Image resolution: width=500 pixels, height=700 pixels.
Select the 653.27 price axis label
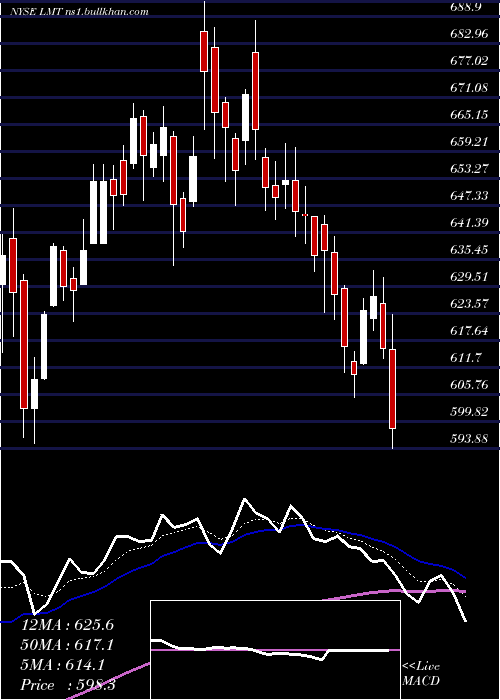pyautogui.click(x=470, y=169)
